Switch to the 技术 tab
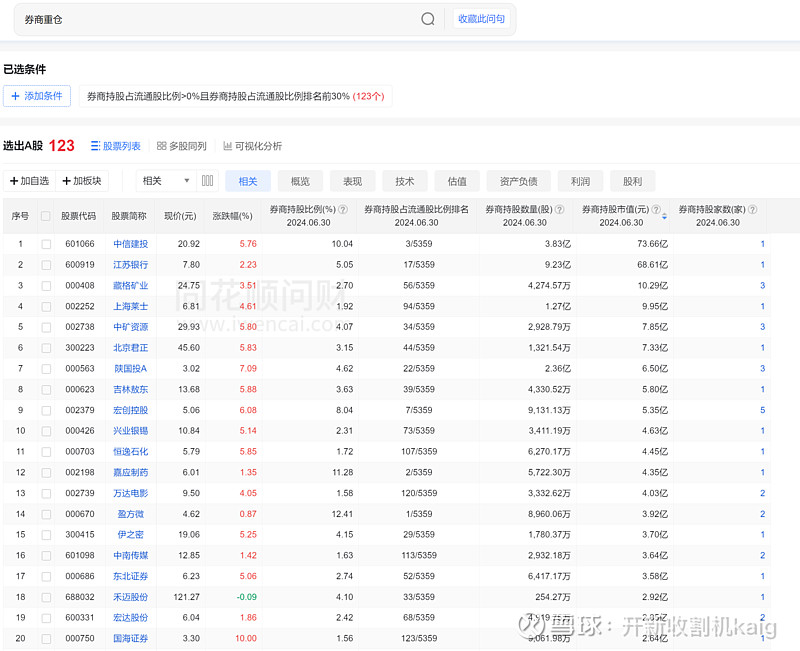The width and height of the screenshot is (800, 651). click(405, 181)
